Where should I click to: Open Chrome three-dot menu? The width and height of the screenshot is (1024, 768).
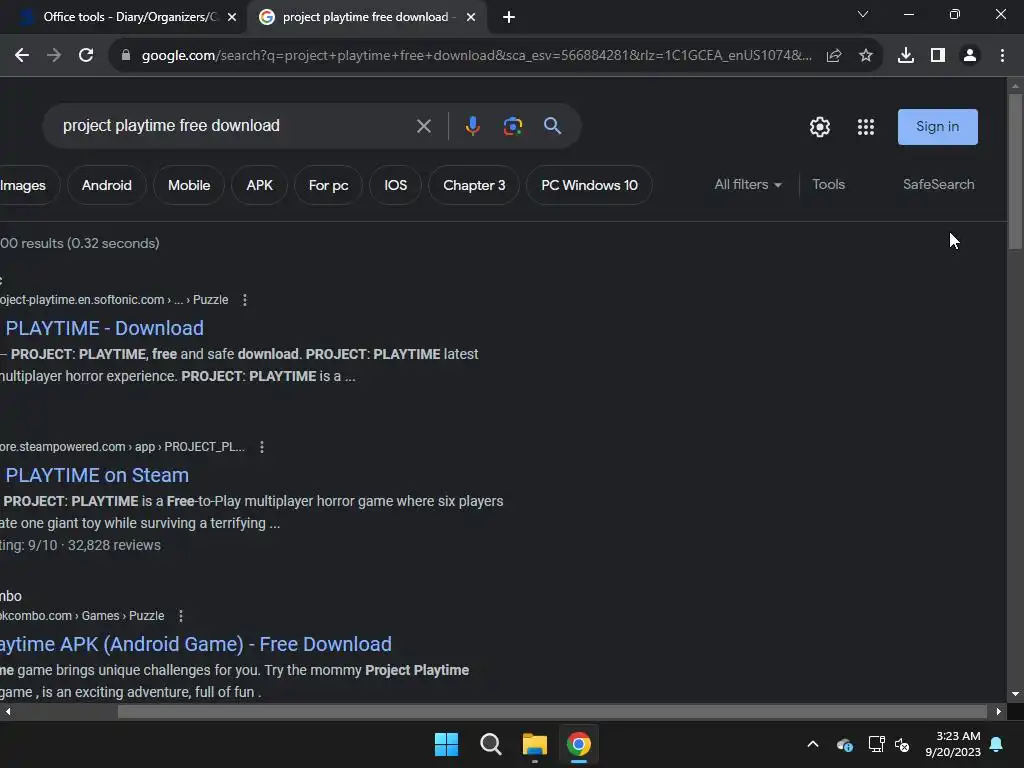pyautogui.click(x=1002, y=56)
